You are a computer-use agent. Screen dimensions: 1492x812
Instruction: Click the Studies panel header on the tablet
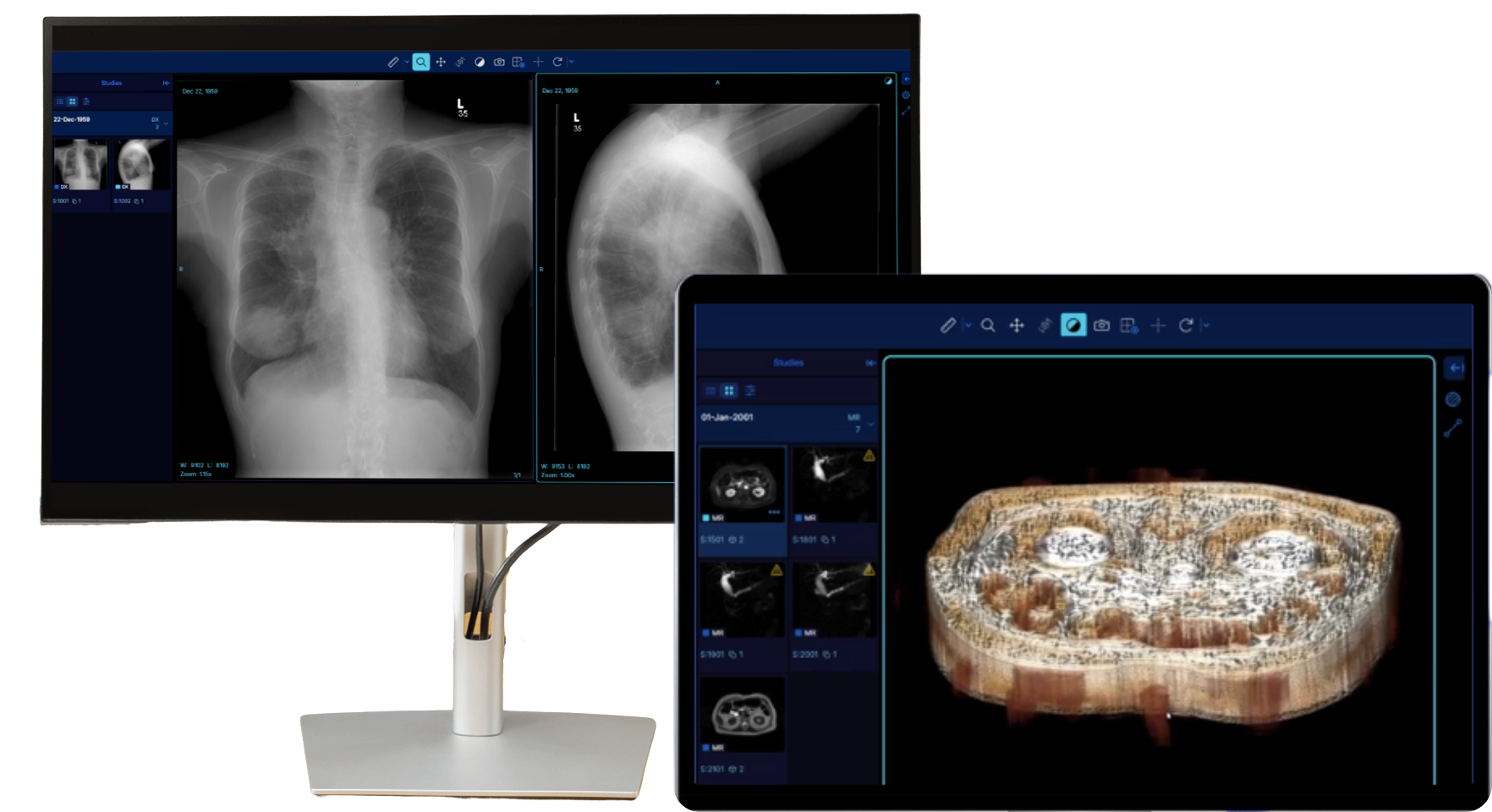click(x=787, y=363)
